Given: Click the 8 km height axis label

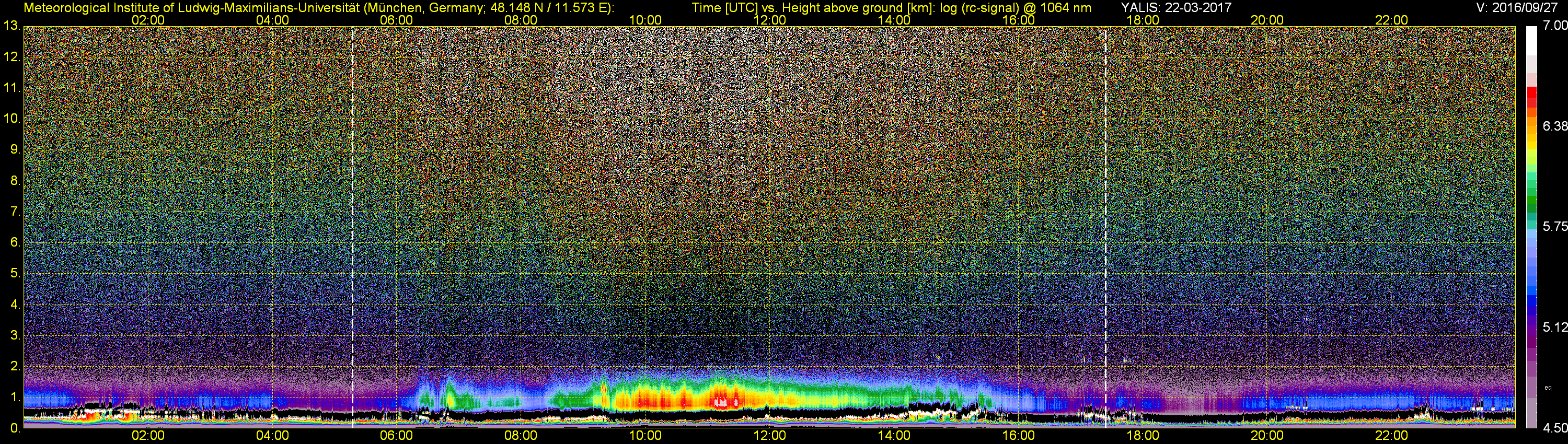Looking at the screenshot, I should coord(15,180).
